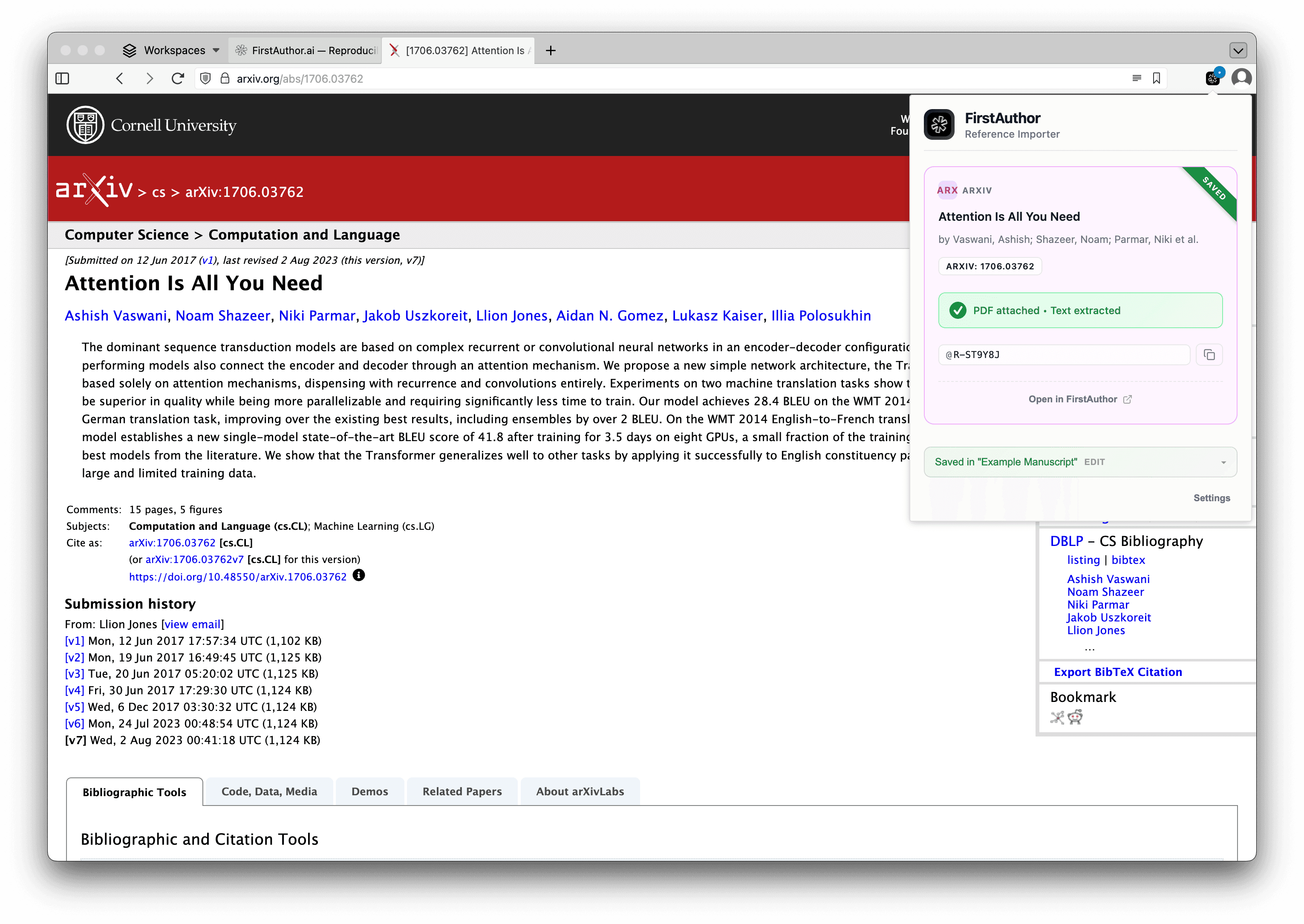Screen dimensions: 1304x924
Task: Select the Related Papers tab
Action: tap(462, 791)
